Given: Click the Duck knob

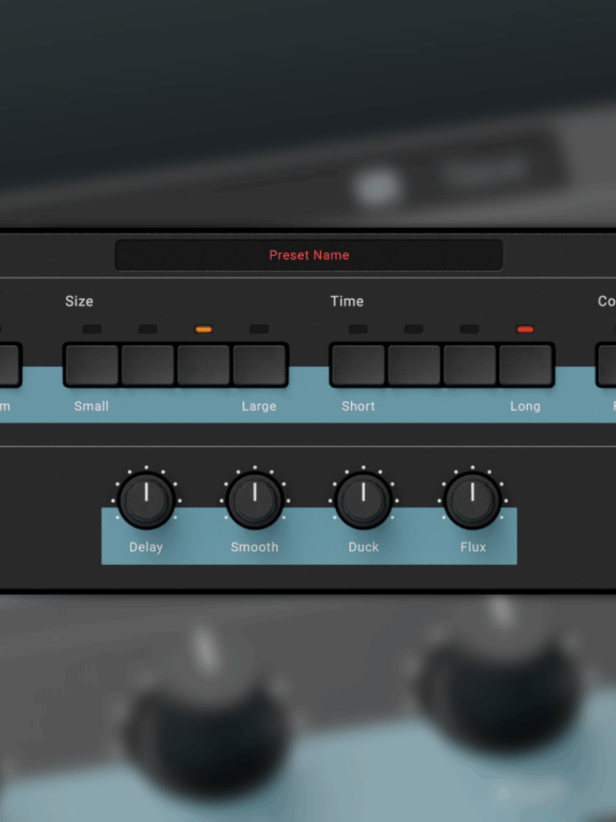Looking at the screenshot, I should point(363,501).
